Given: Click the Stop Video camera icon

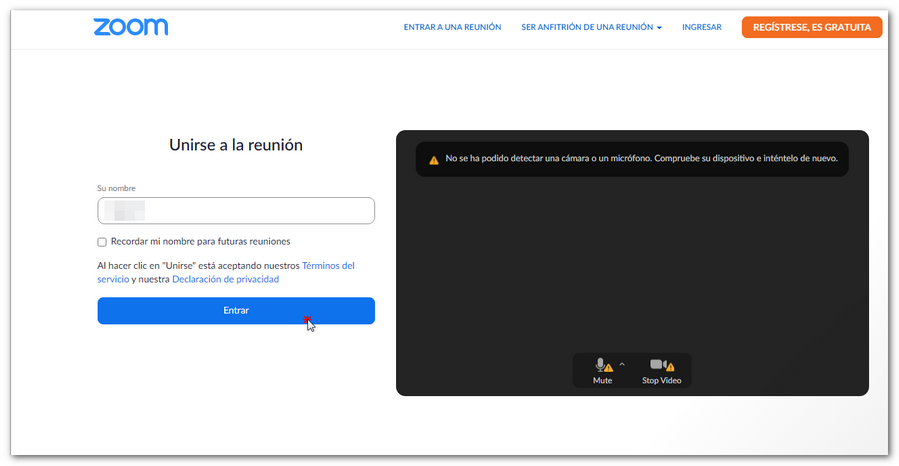Looking at the screenshot, I should click(657, 365).
